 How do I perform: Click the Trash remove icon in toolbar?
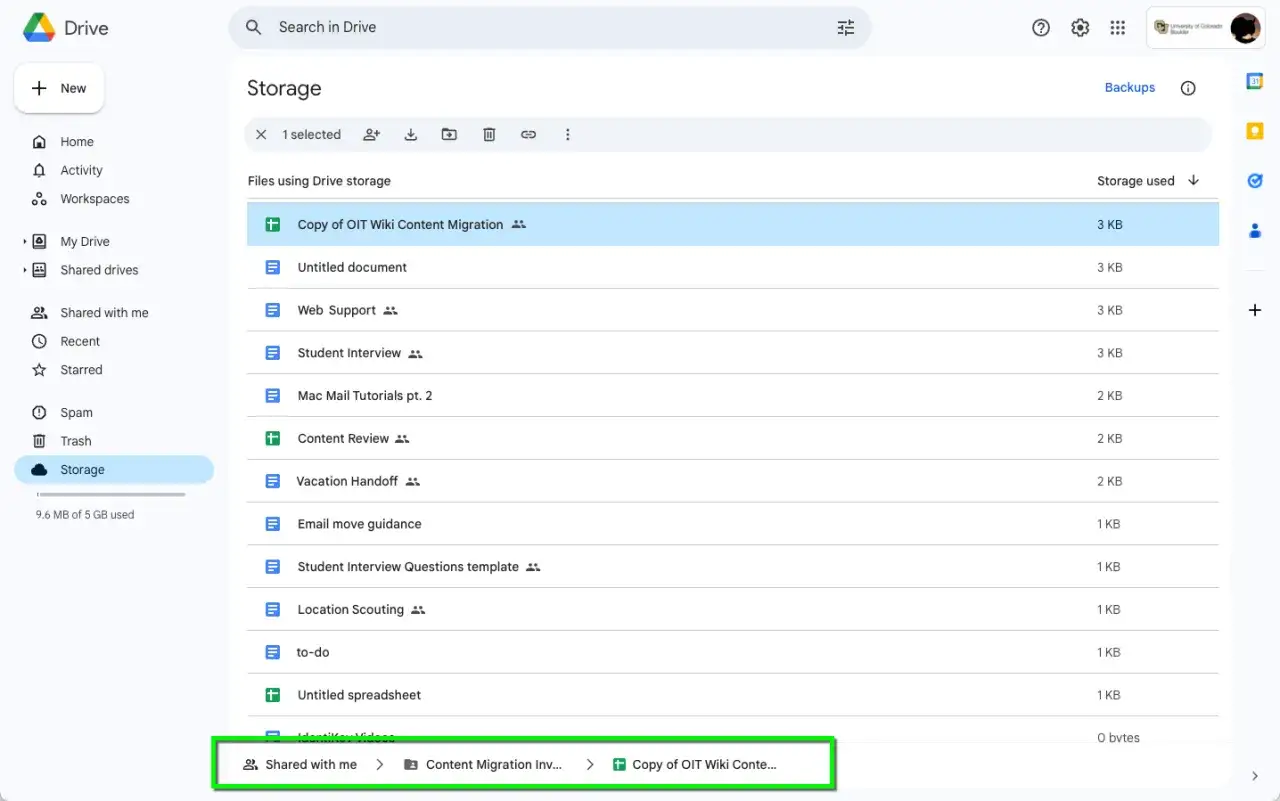click(489, 134)
